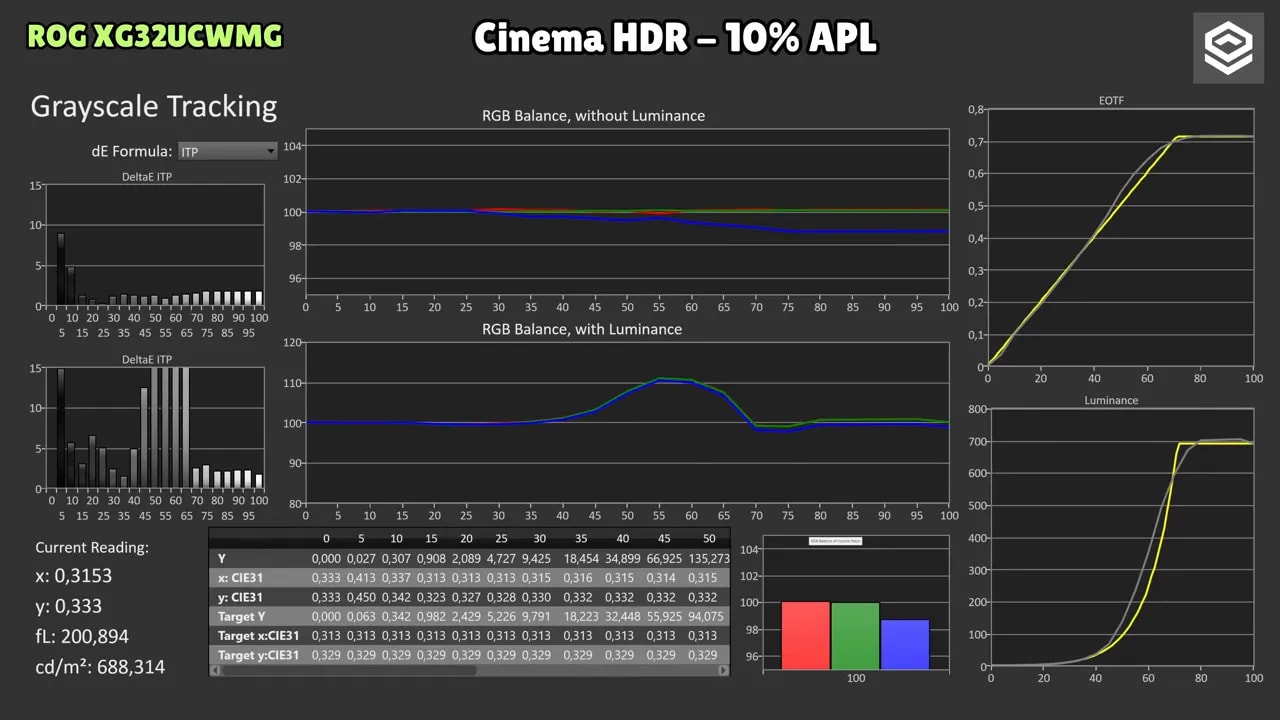Click the cd/m²: 688,314 reading
1280x720 pixels.
(100, 666)
